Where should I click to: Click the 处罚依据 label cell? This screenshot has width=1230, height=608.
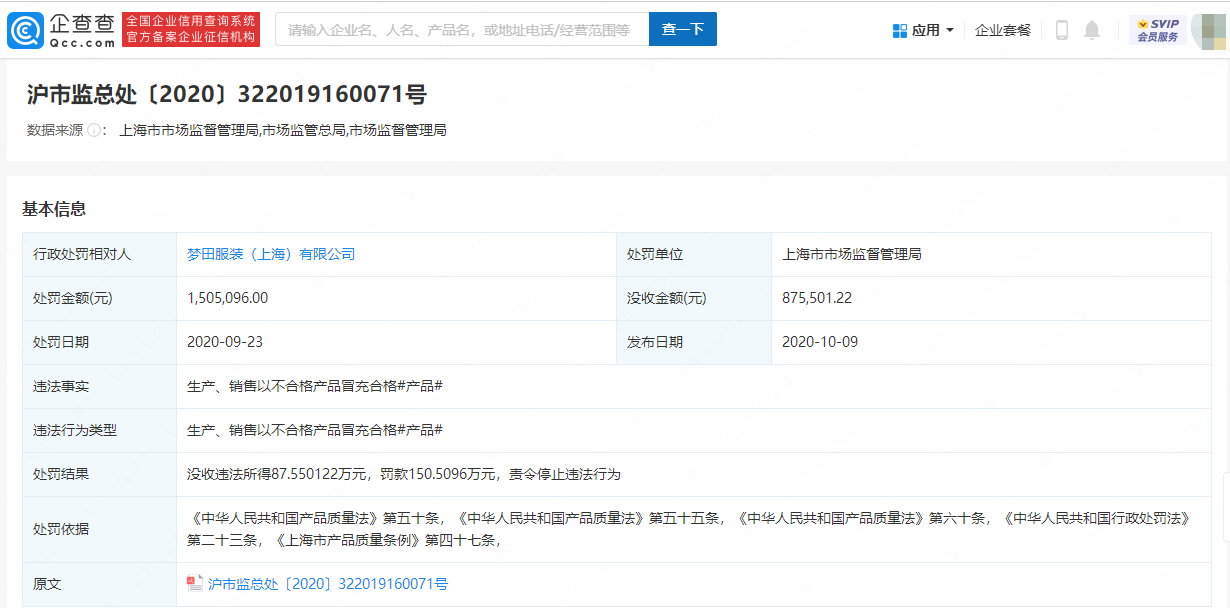tap(99, 529)
